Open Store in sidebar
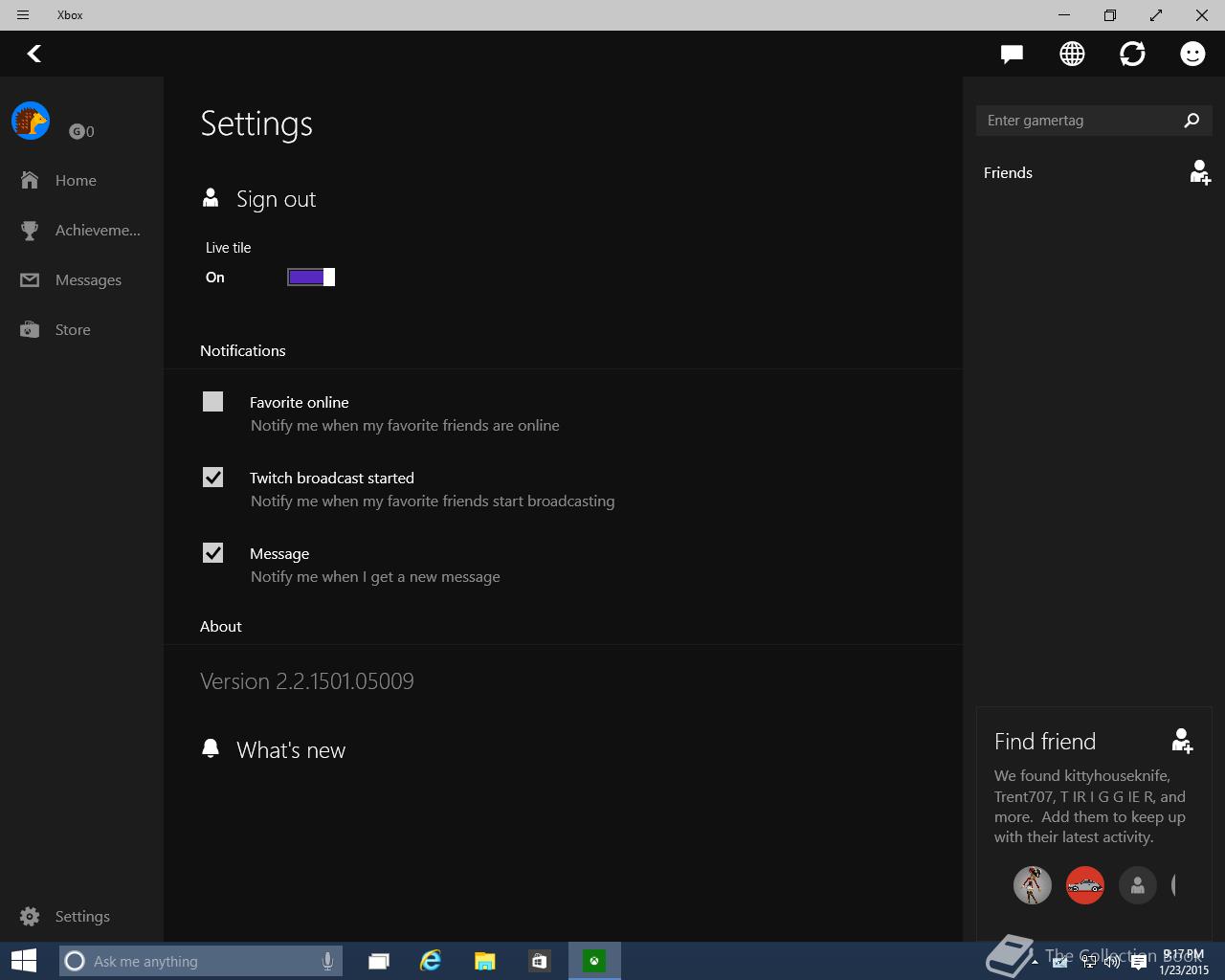Viewport: 1225px width, 980px height. pos(81,329)
